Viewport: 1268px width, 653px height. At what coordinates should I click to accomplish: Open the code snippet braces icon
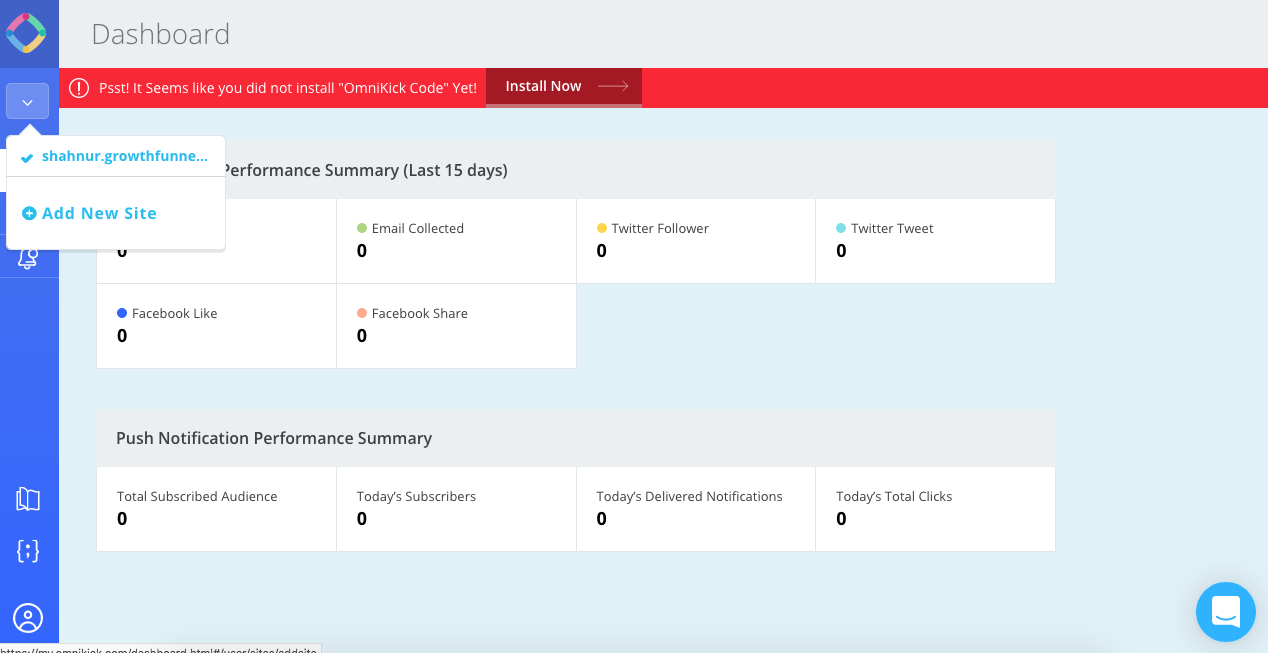point(28,550)
